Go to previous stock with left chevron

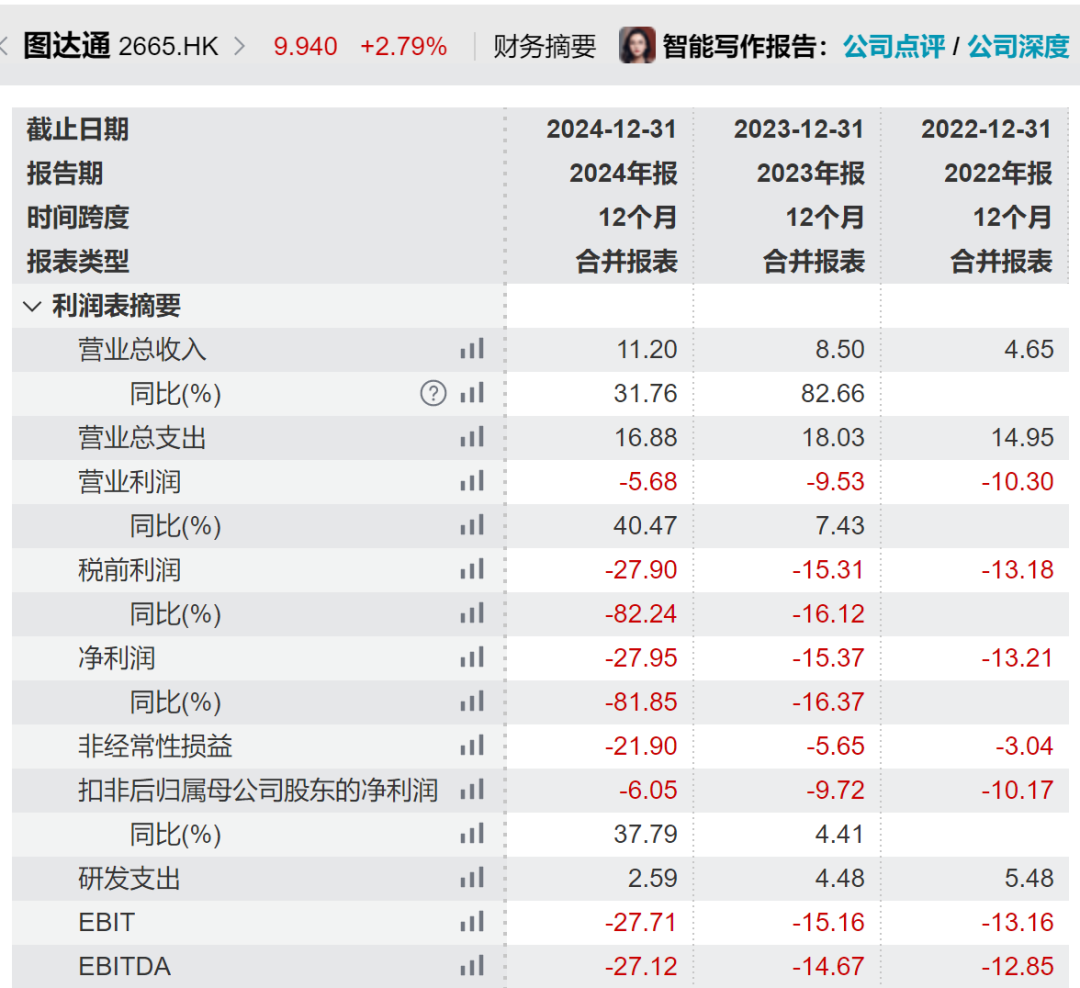[x=3, y=46]
